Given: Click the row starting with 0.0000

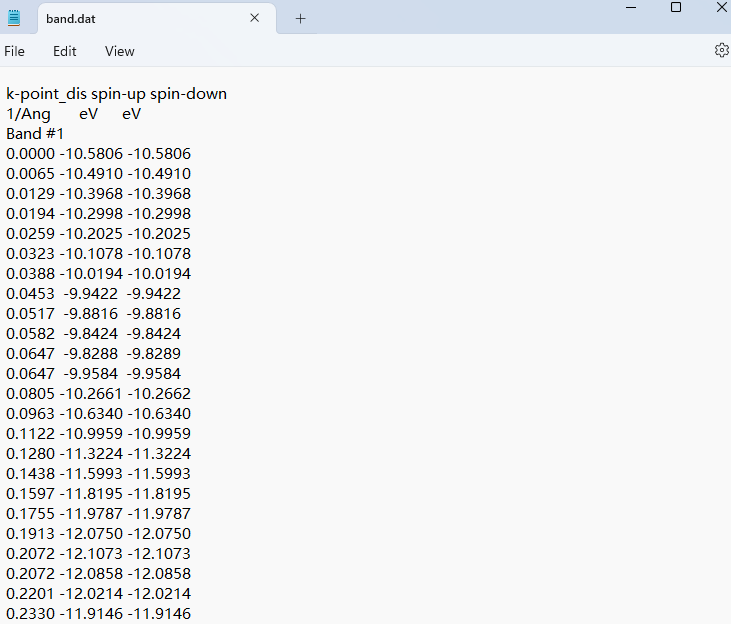Looking at the screenshot, I should click(x=98, y=154).
